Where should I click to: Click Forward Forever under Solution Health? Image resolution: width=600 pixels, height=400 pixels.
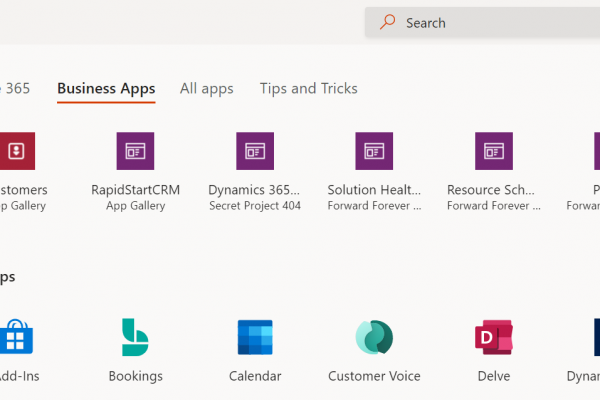click(x=374, y=206)
